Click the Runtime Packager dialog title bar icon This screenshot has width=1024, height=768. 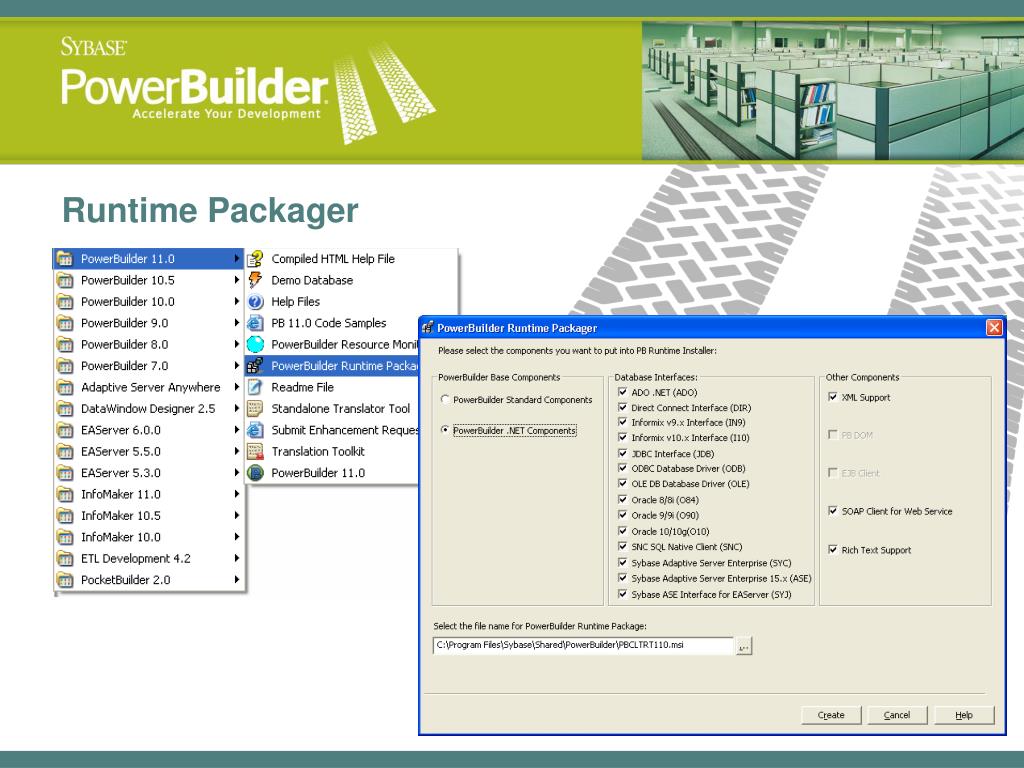(x=428, y=328)
